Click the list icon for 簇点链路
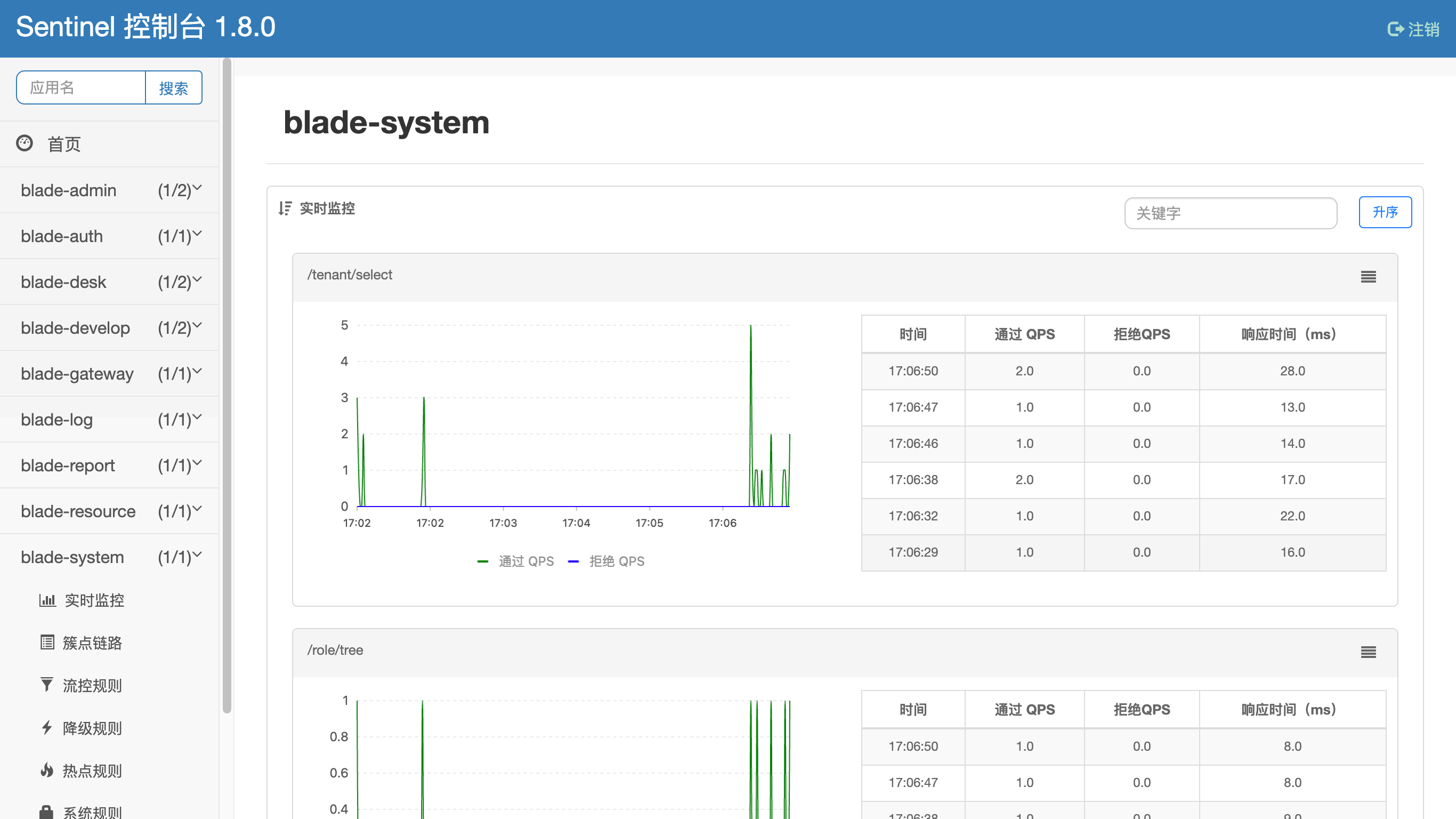The image size is (1456, 819). click(x=47, y=643)
